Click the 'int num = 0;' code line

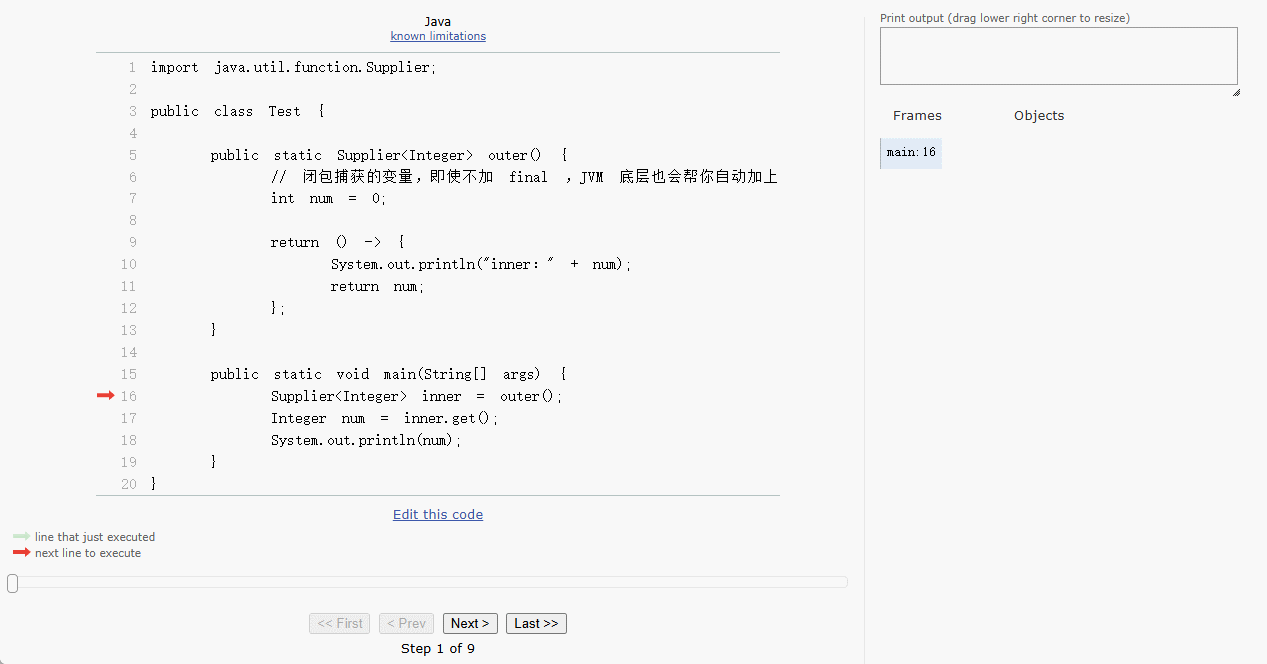pos(328,198)
